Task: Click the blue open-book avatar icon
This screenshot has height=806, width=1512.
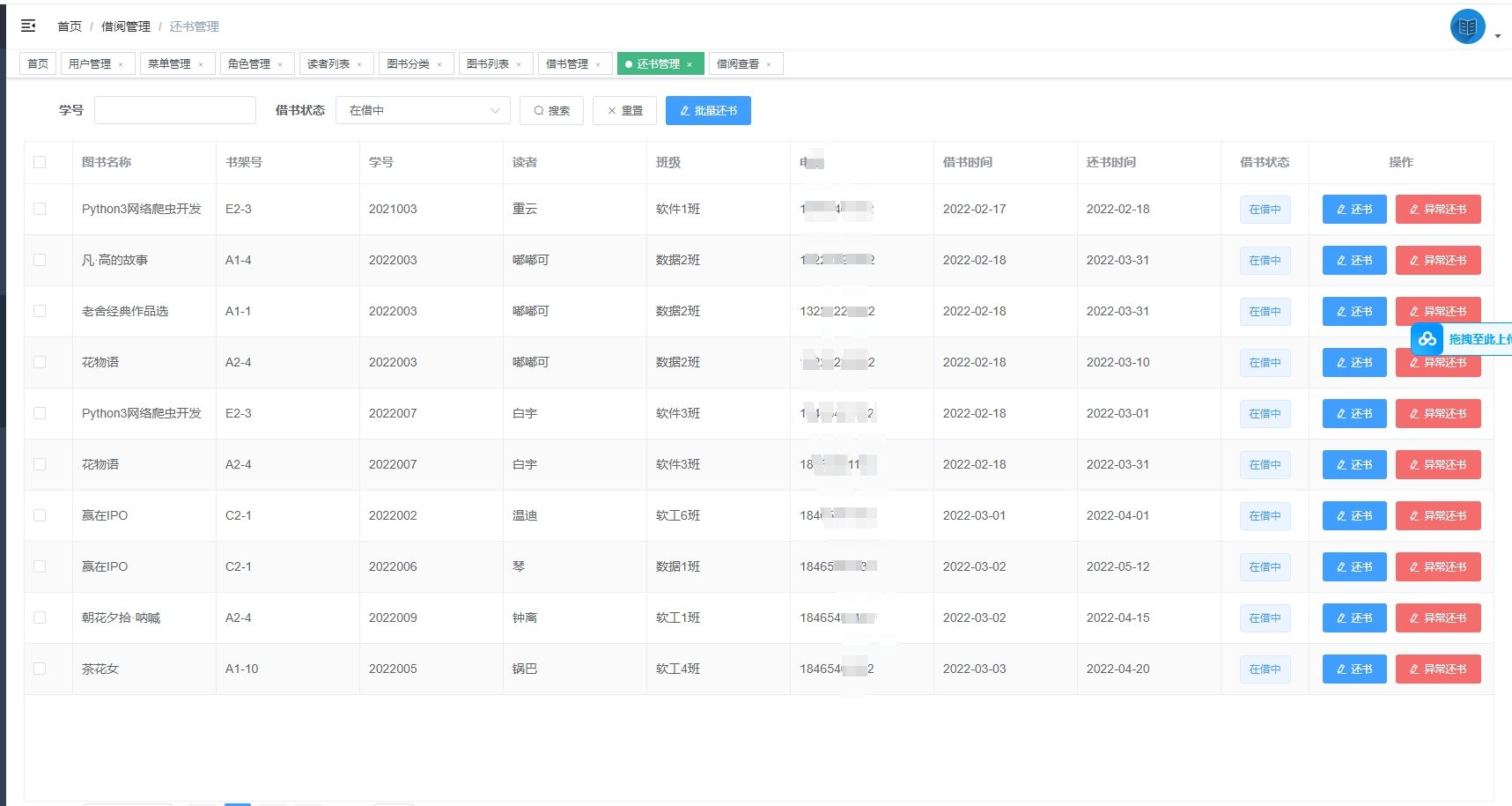Action: pos(1467,26)
